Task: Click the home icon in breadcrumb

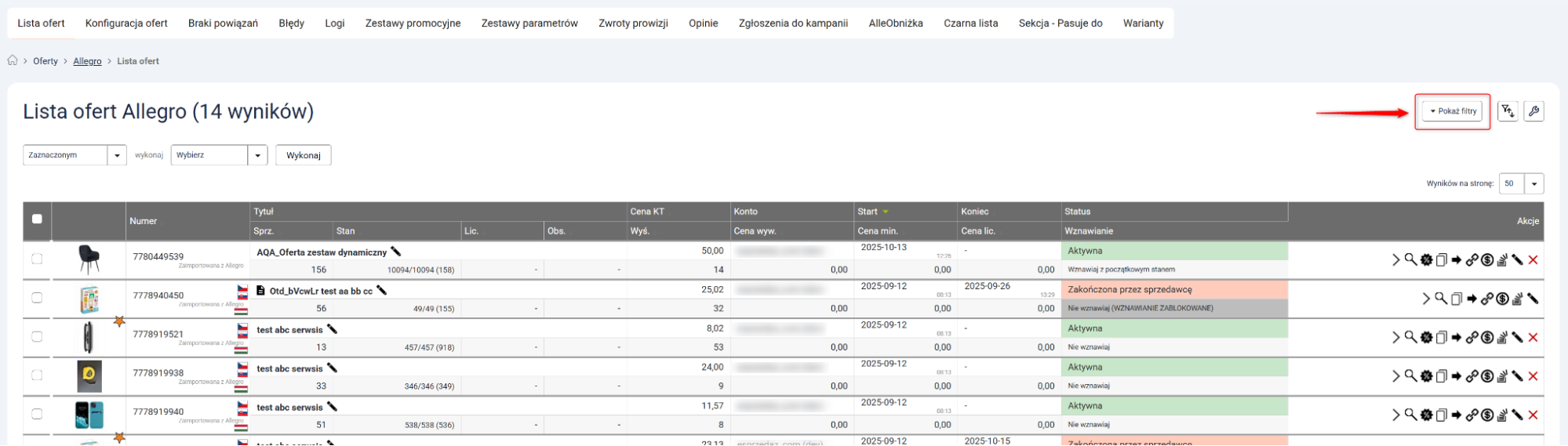Action: tap(13, 60)
